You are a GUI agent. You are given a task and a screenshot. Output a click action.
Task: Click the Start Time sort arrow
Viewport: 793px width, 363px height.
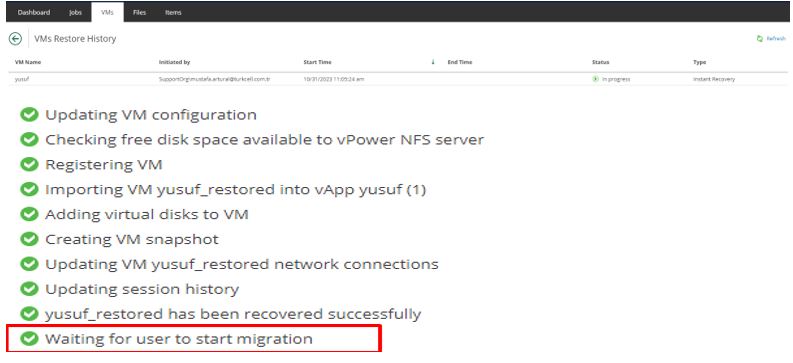[433, 62]
